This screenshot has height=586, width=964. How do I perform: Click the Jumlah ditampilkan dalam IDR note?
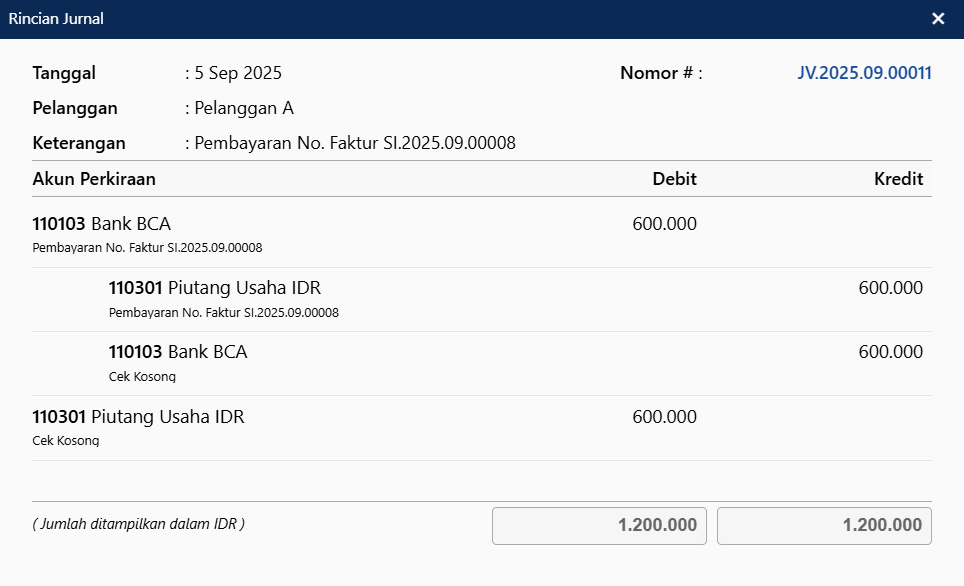tap(138, 524)
